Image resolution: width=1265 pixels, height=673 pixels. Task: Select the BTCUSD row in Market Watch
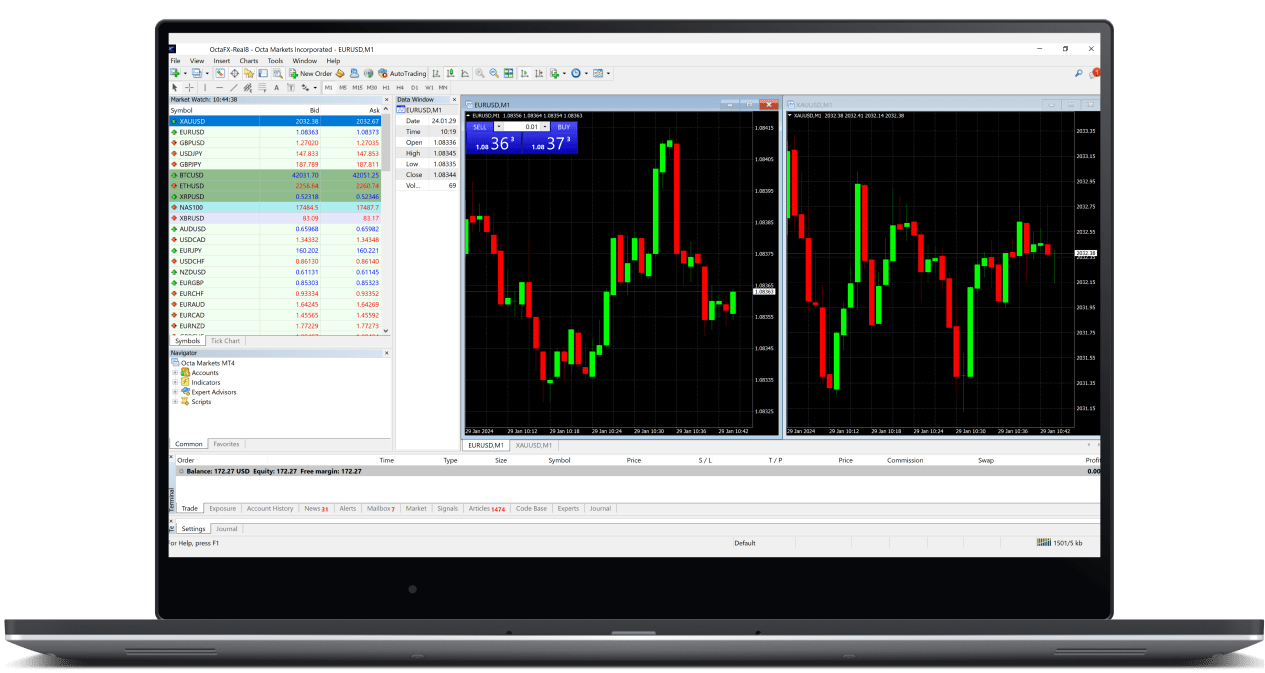(x=275, y=175)
